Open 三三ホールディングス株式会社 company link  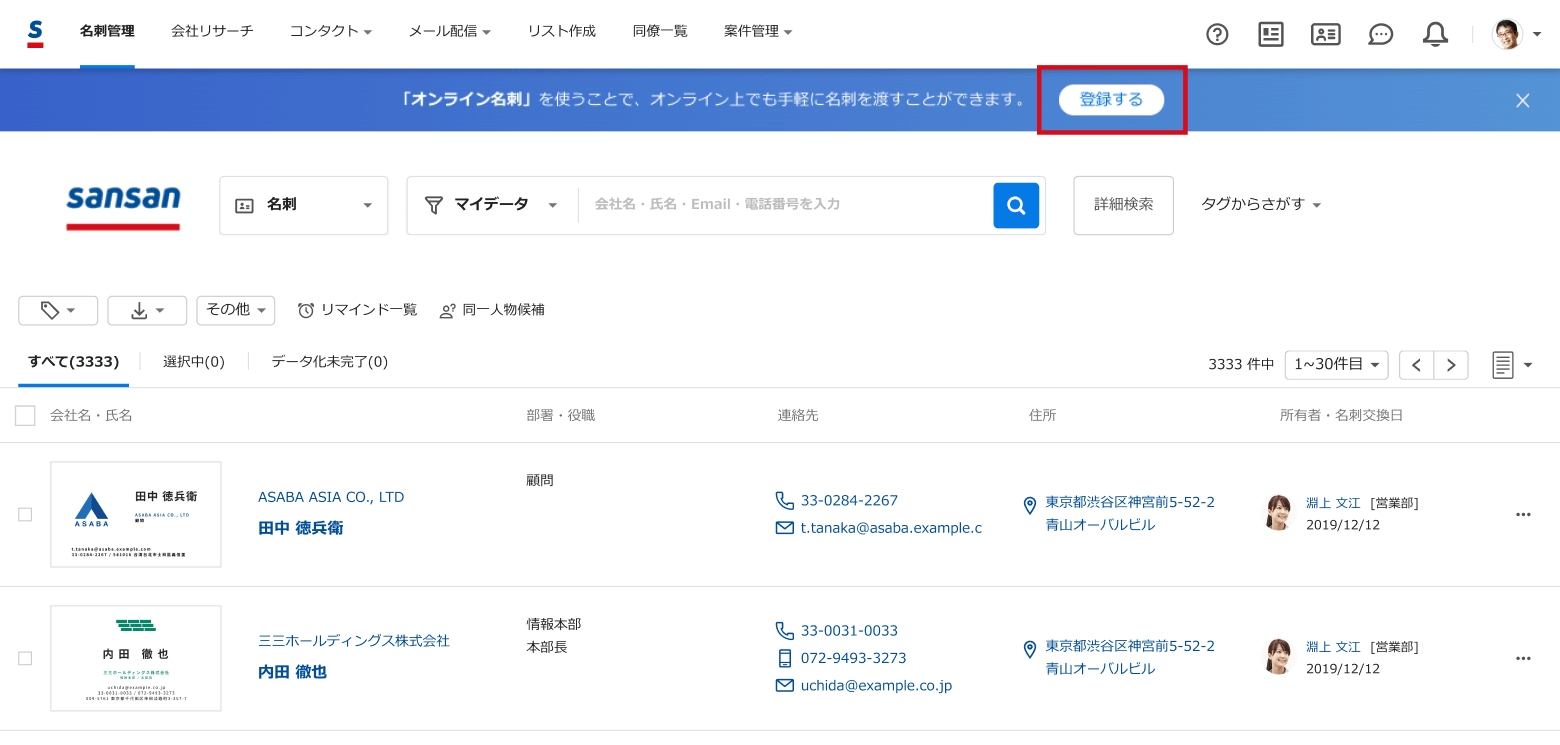tap(354, 641)
